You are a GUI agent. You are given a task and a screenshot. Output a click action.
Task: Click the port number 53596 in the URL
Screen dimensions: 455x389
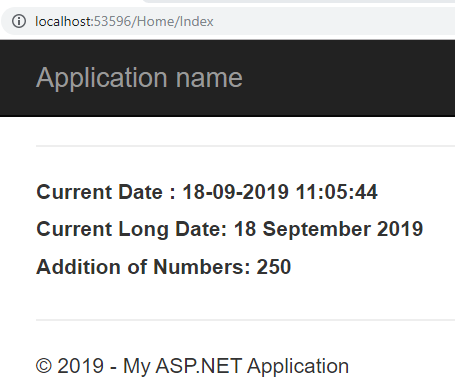pos(113,21)
